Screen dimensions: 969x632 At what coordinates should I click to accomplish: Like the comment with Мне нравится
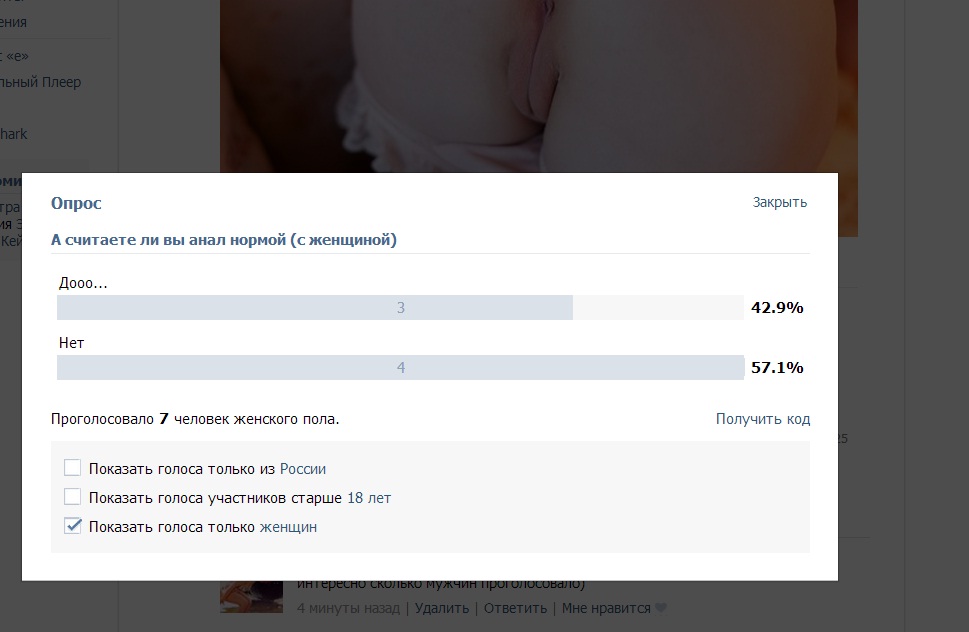pos(606,608)
